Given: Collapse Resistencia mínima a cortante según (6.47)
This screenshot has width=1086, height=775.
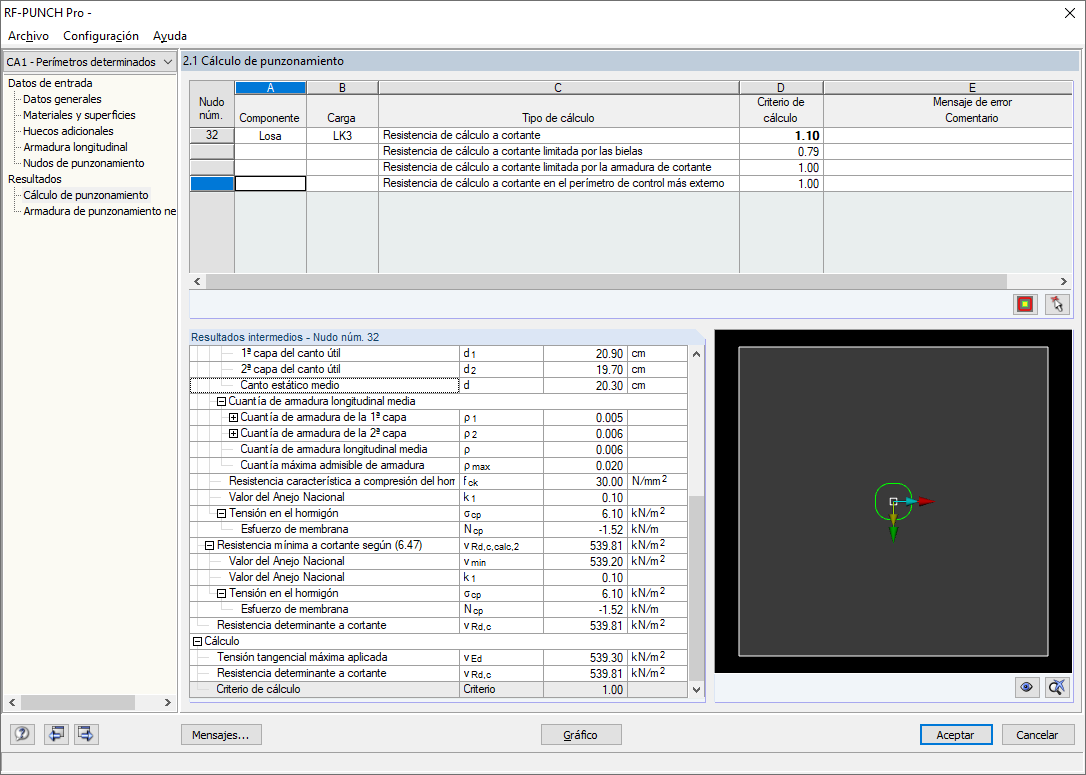Looking at the screenshot, I should coord(209,546).
